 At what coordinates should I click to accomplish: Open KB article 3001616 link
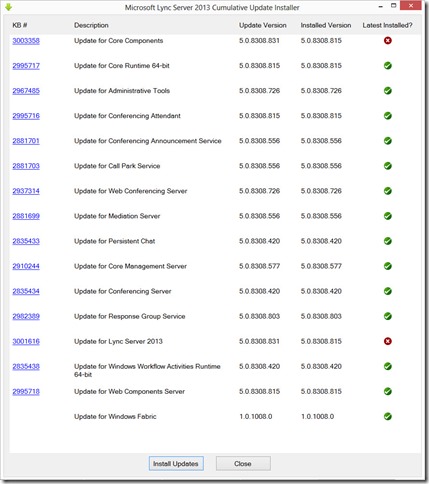click(26, 341)
